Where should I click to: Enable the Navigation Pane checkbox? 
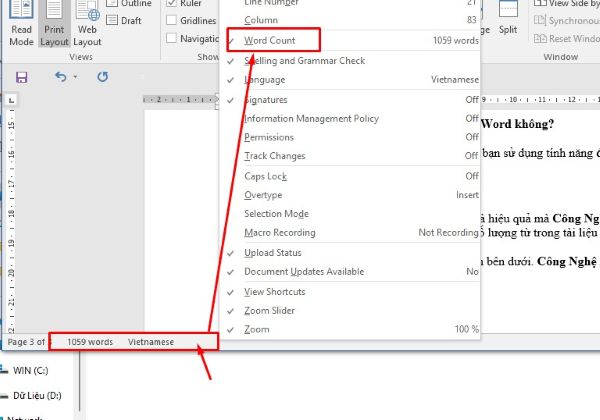tap(171, 38)
